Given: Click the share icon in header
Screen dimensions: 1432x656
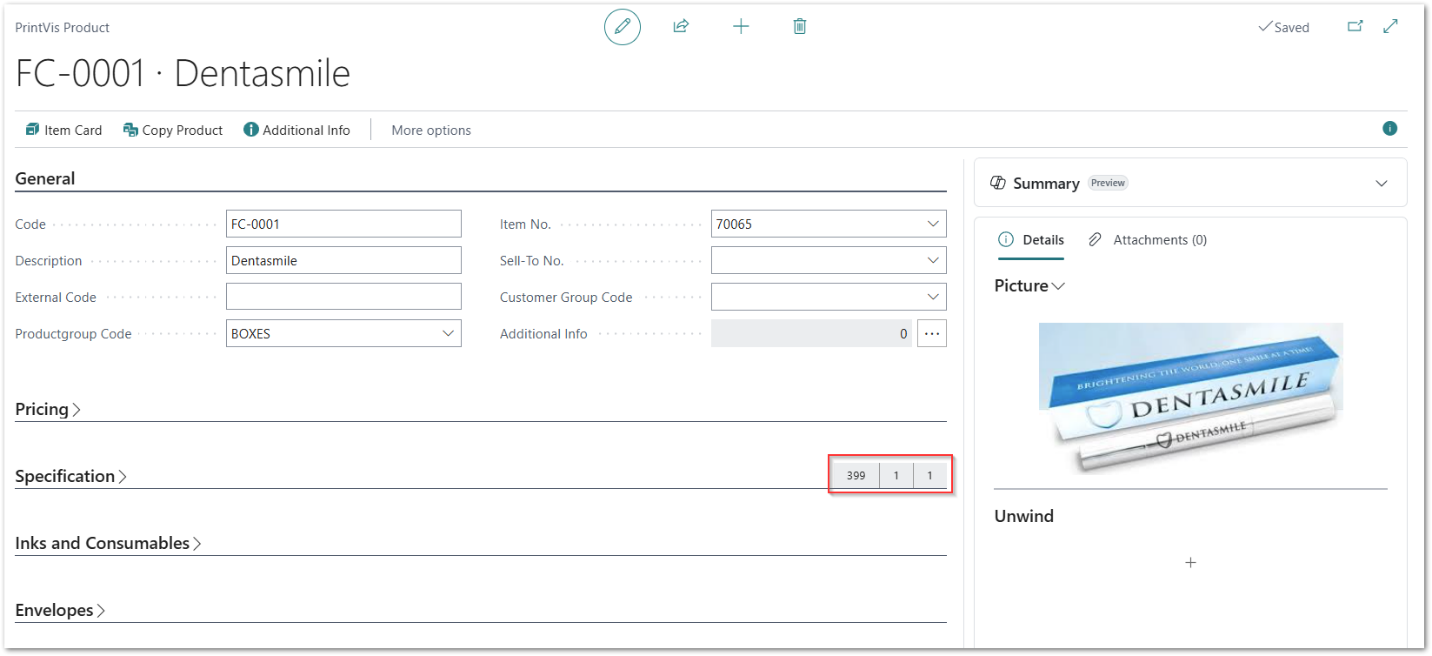Looking at the screenshot, I should click(x=681, y=27).
